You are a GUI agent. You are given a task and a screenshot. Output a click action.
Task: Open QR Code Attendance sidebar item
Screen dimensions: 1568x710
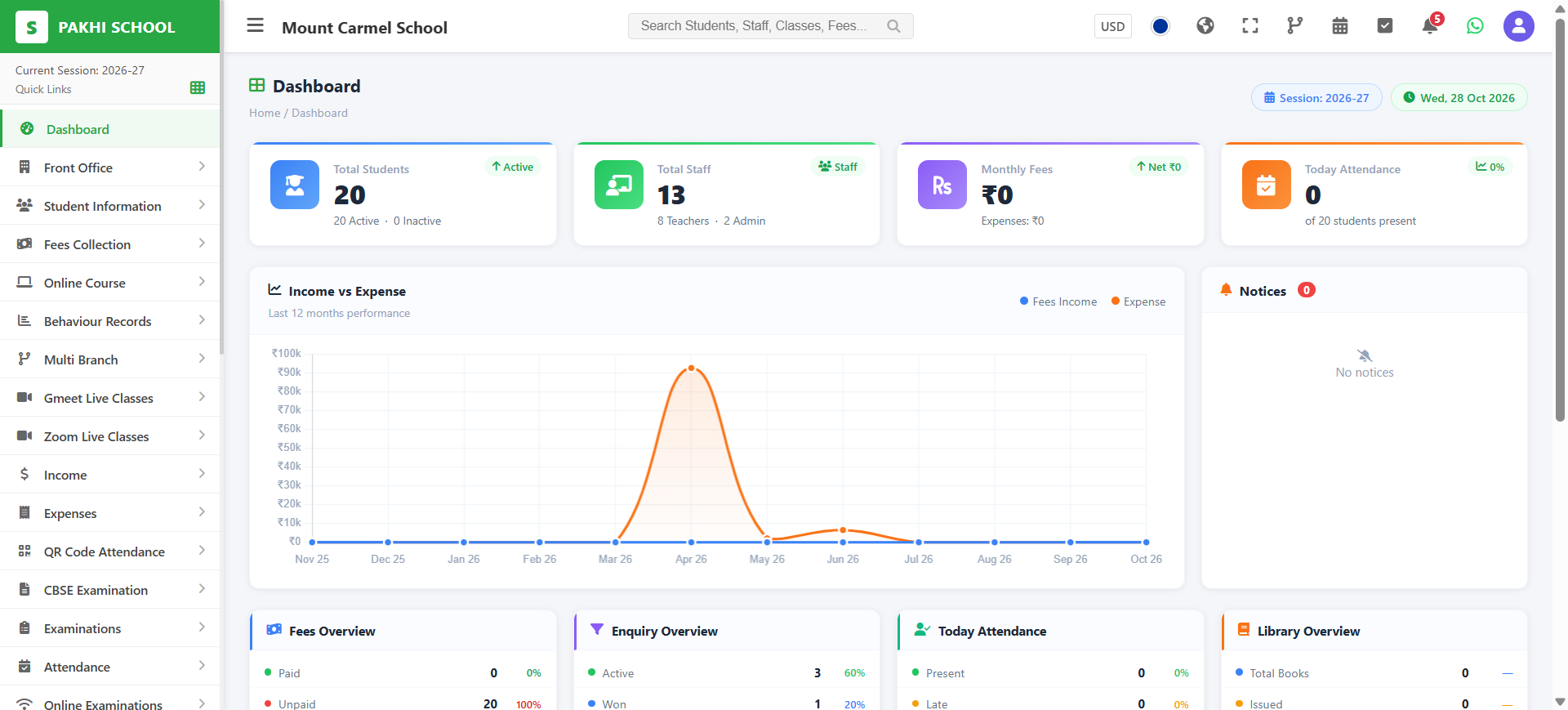tap(110, 551)
